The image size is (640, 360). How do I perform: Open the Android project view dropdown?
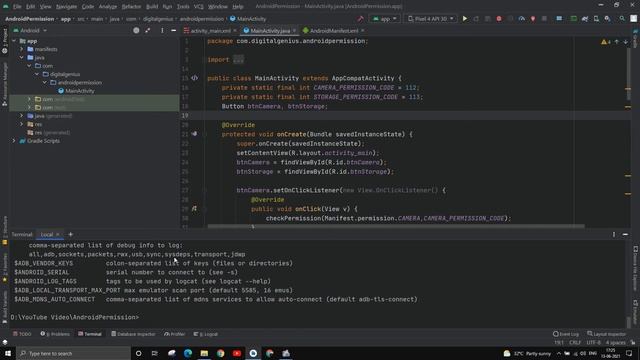(x=30, y=31)
